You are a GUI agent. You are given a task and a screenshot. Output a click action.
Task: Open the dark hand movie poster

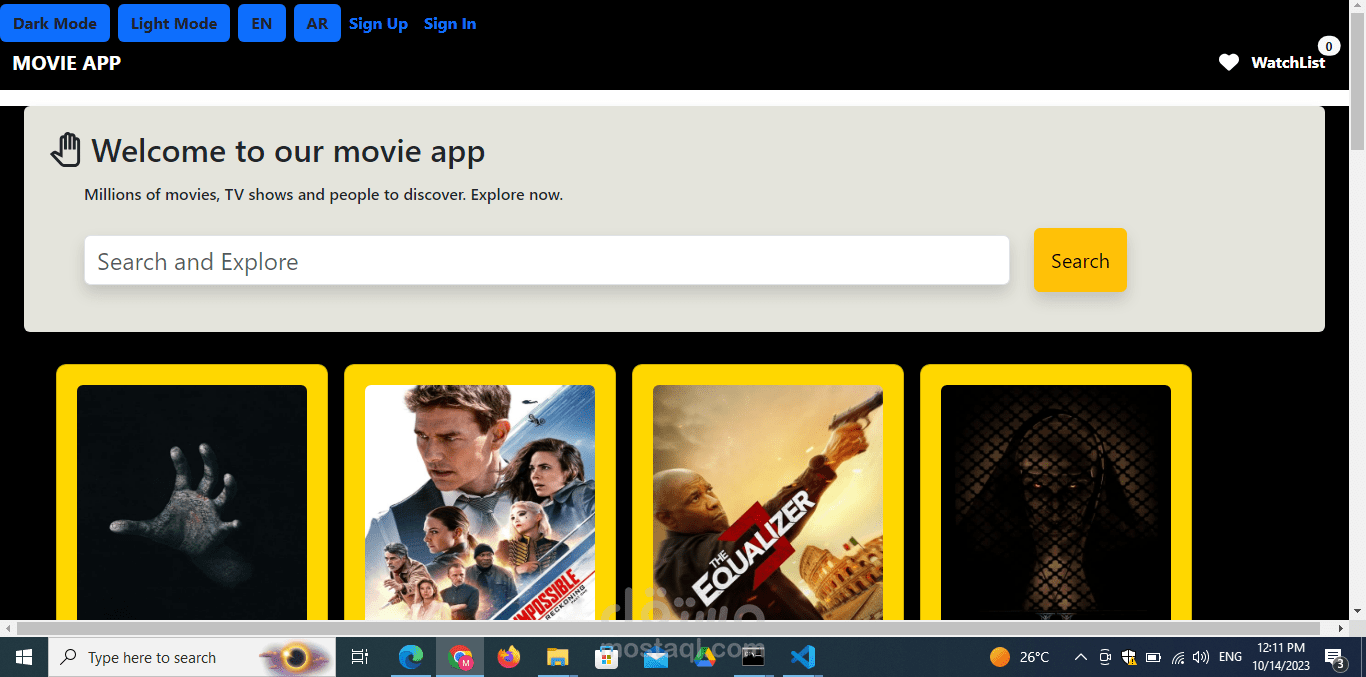tap(192, 502)
